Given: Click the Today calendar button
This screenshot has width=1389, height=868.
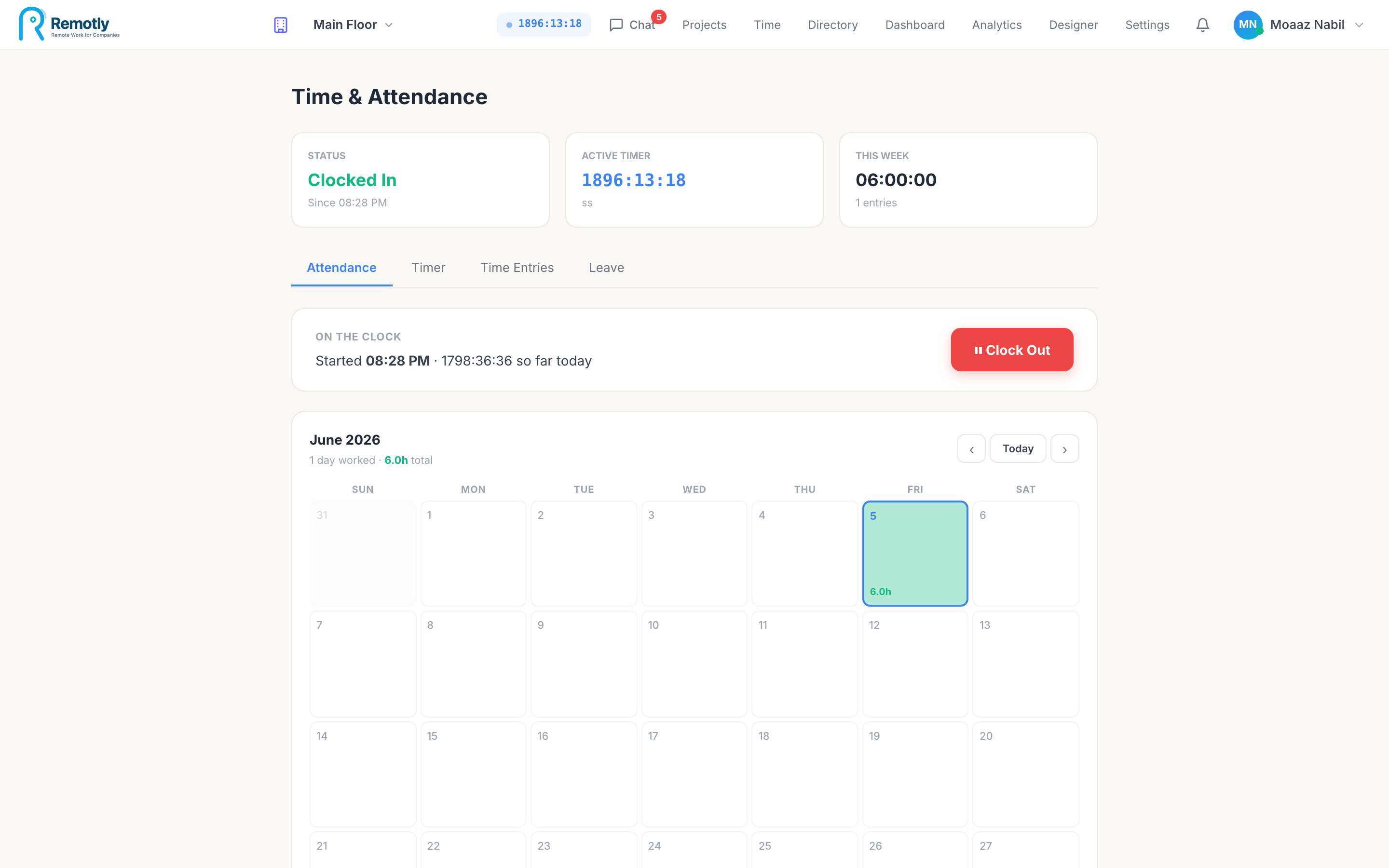Looking at the screenshot, I should coord(1018,448).
